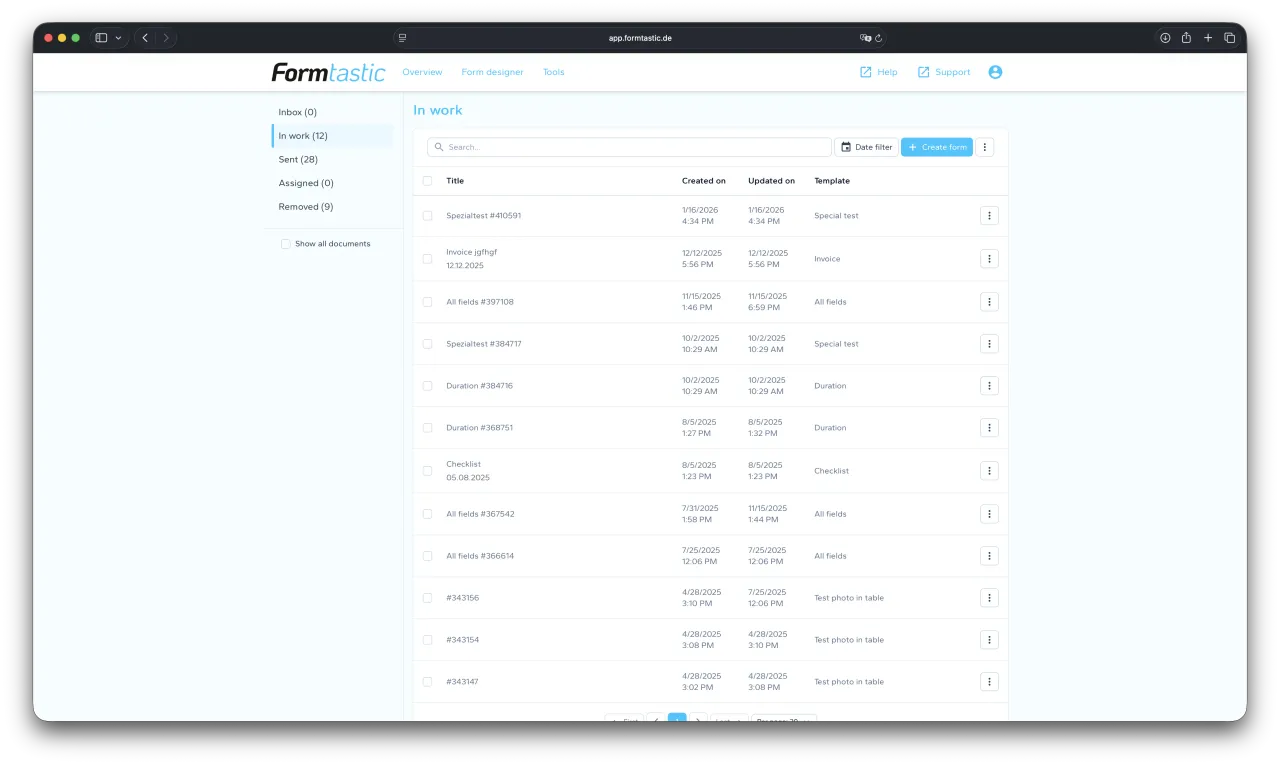This screenshot has height=765, width=1280.
Task: Focus the Search input field
Action: [x=630, y=147]
